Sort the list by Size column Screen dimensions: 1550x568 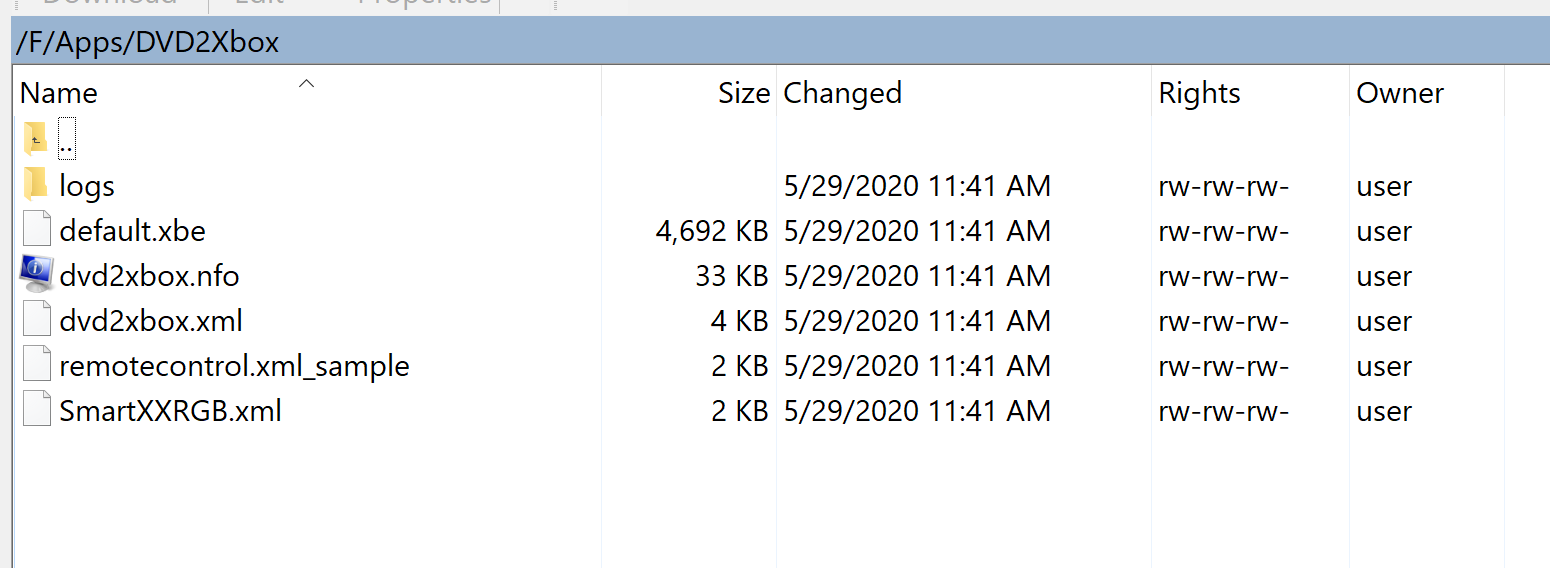[x=744, y=93]
